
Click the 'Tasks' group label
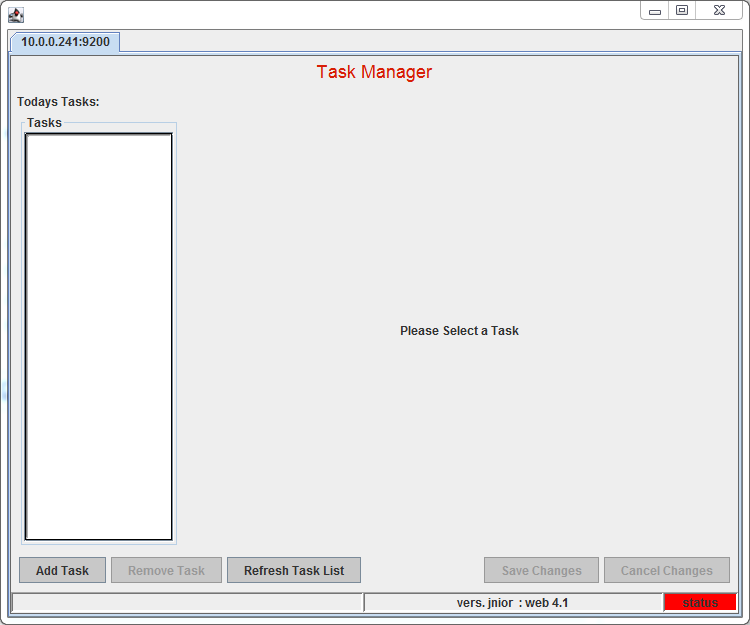[x=44, y=122]
